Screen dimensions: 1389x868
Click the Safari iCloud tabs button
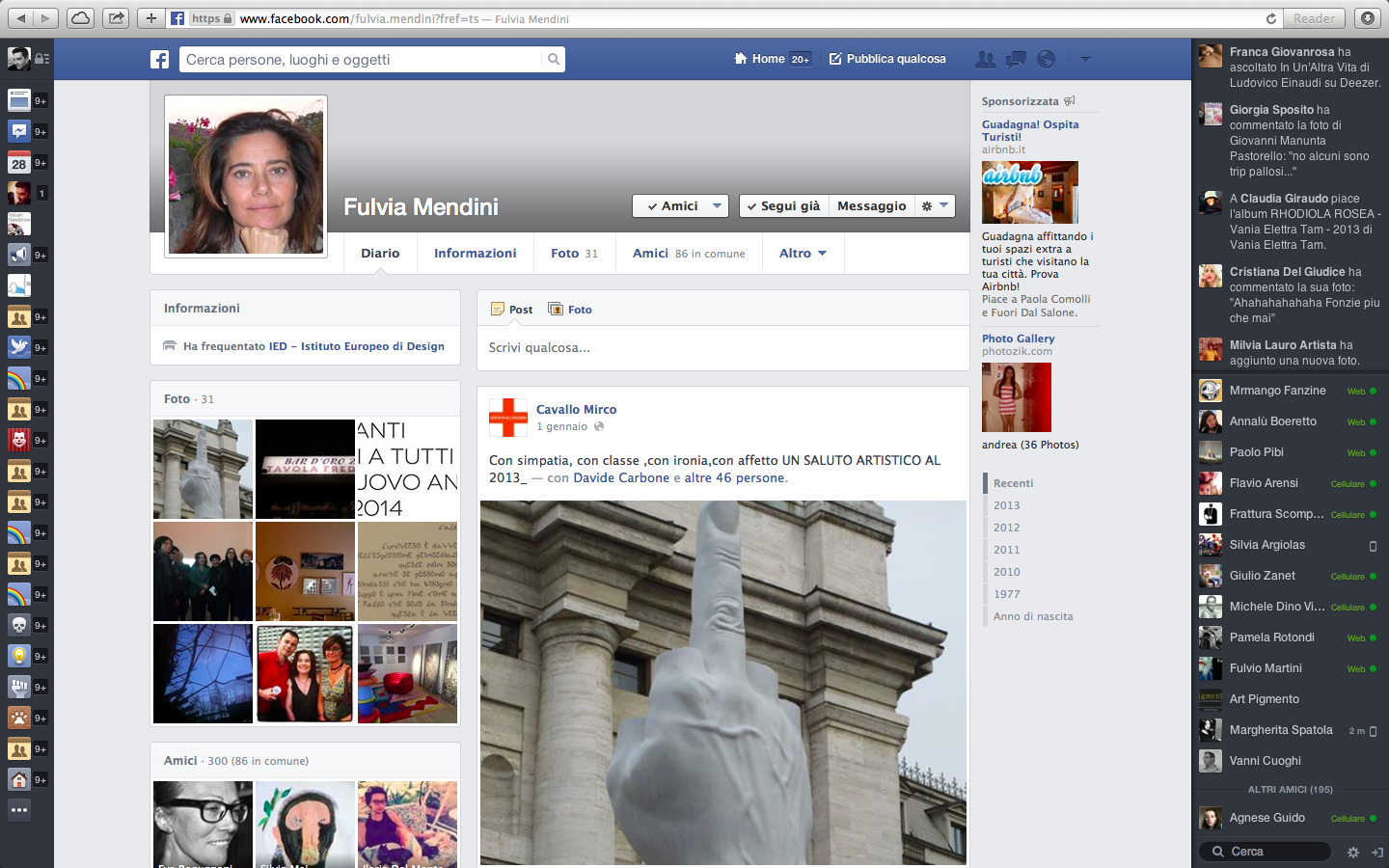(81, 18)
